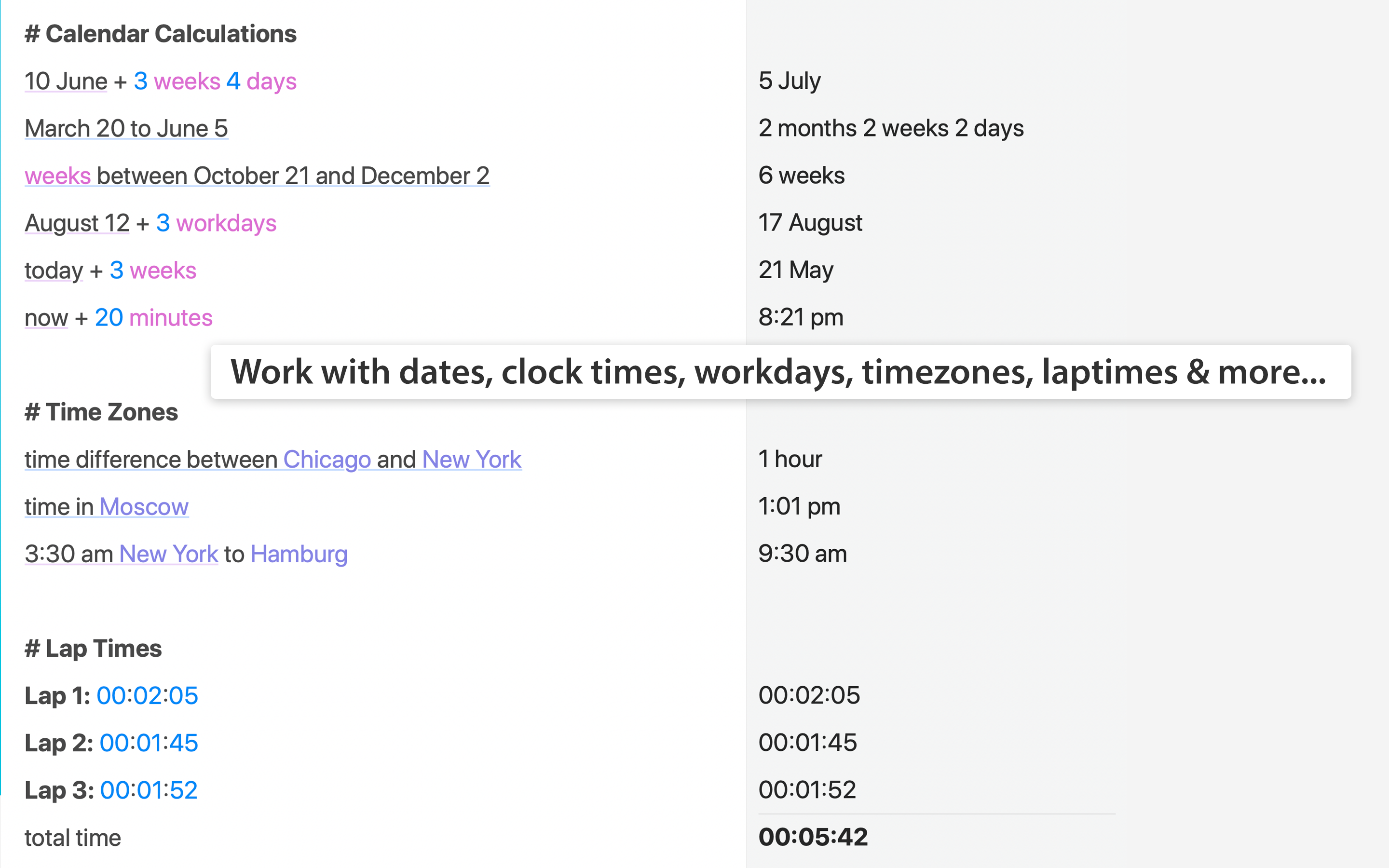Click the bold total result 00:05:42

pyautogui.click(x=813, y=837)
